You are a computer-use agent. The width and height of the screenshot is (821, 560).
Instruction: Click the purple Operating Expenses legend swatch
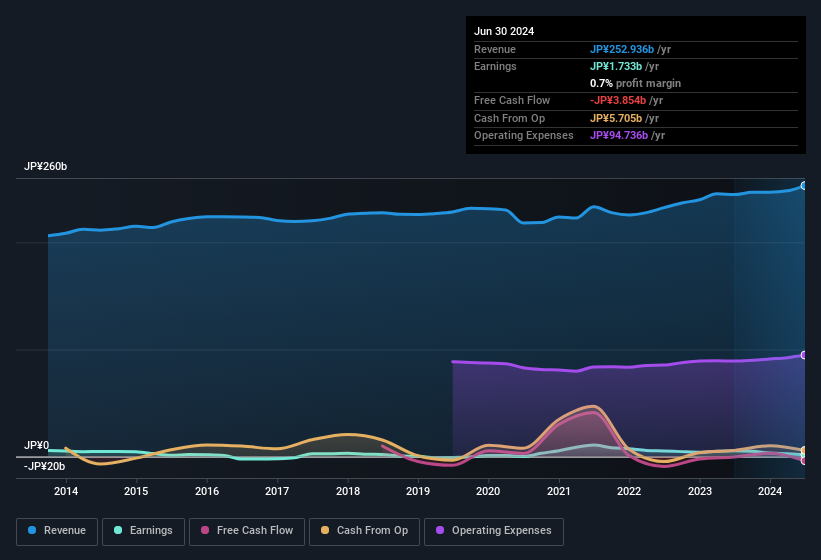click(x=438, y=531)
